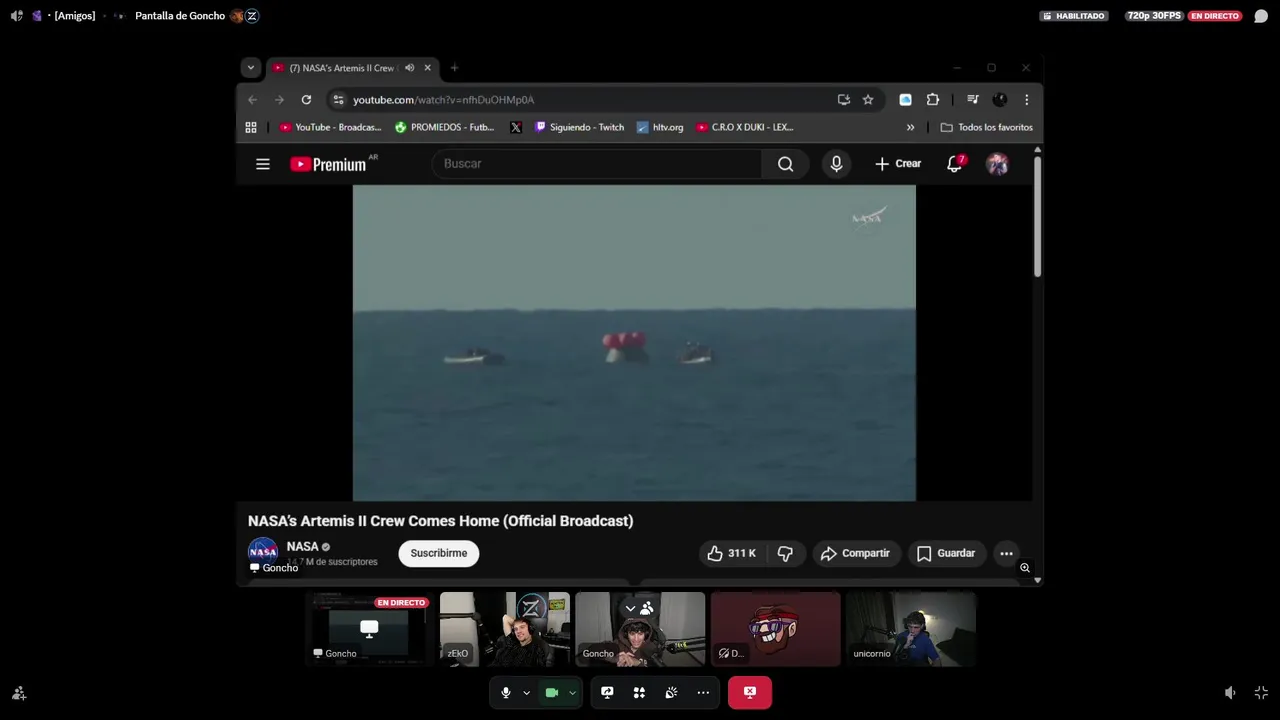The width and height of the screenshot is (1280, 720).
Task: Open Chrome three-dot menu
Action: point(1026,100)
